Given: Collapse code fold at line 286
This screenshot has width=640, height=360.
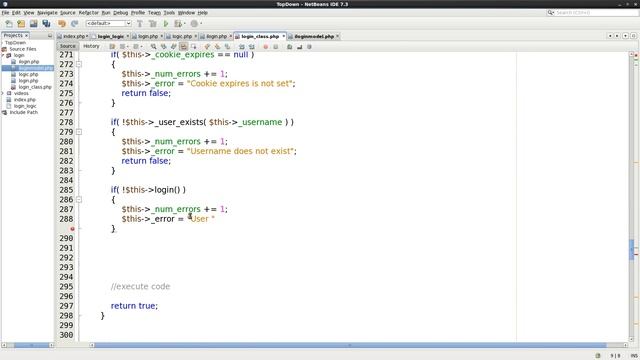Looking at the screenshot, I should tap(79, 200).
